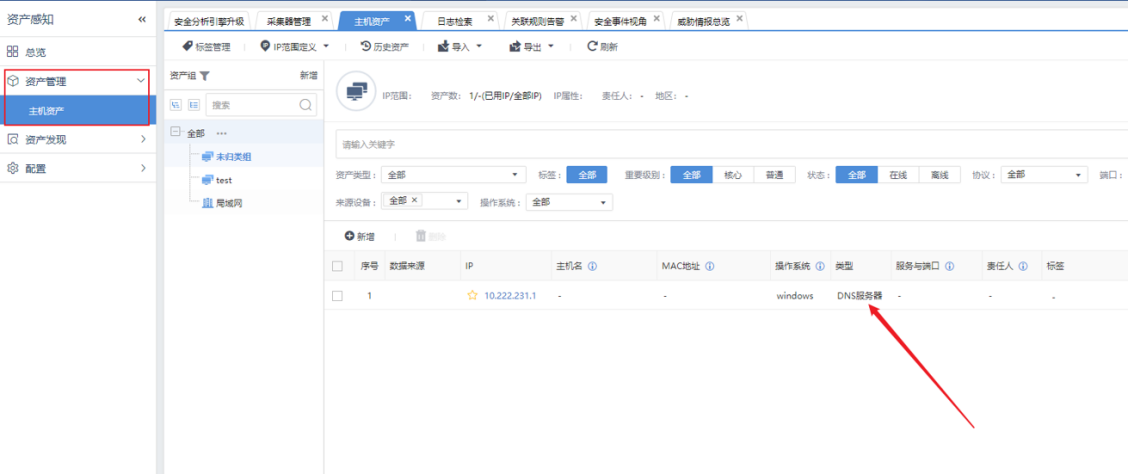Open the 操作系统 dropdown
The height and width of the screenshot is (474, 1128).
pyautogui.click(x=568, y=202)
